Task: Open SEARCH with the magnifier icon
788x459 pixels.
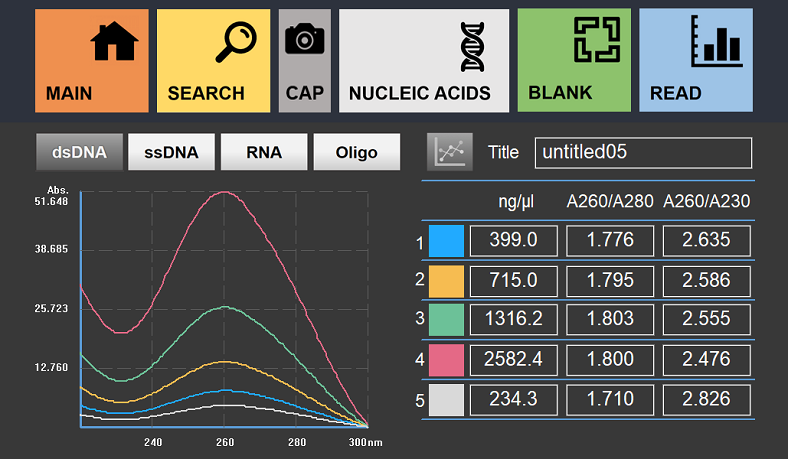Action: click(214, 60)
